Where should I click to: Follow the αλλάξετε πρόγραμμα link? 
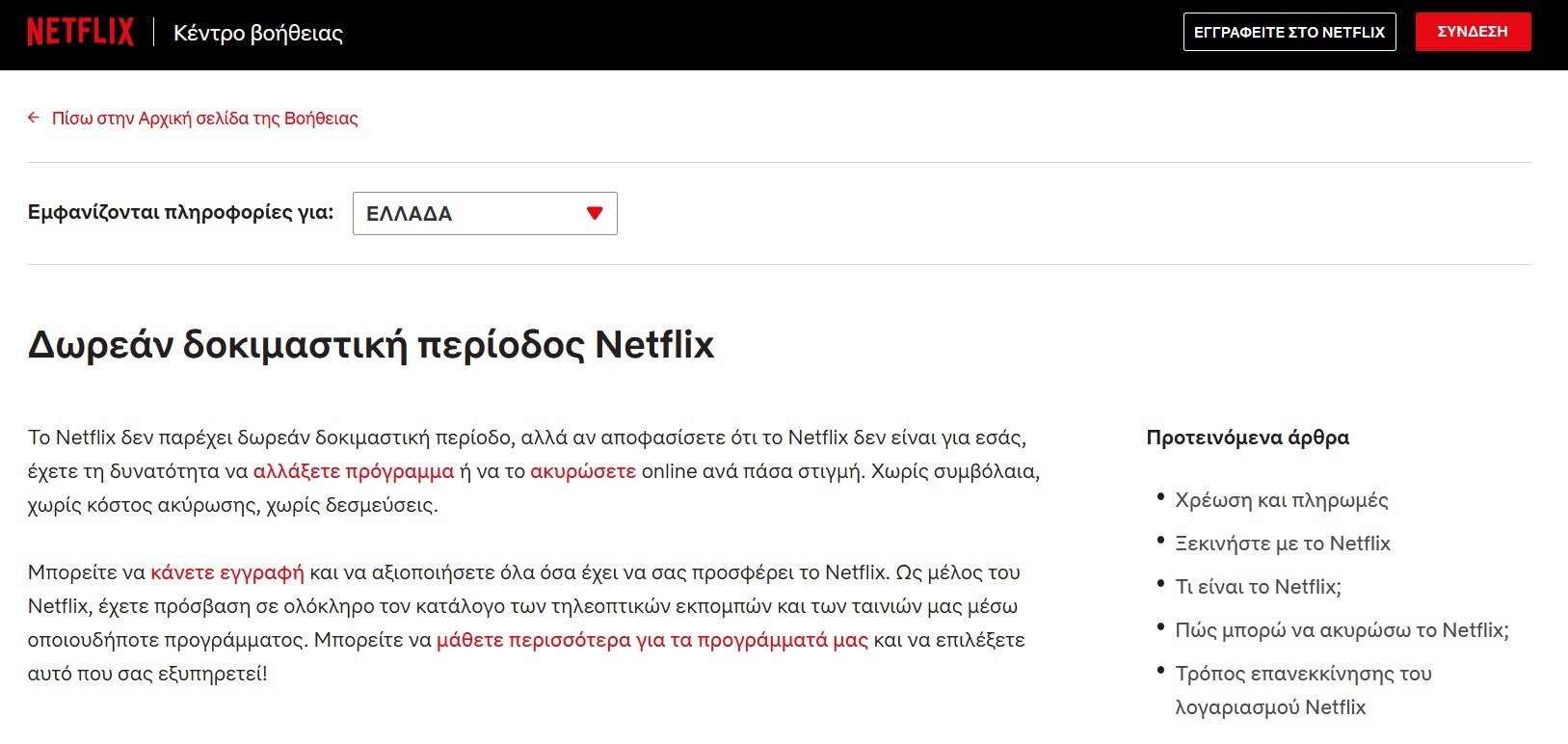(354, 471)
